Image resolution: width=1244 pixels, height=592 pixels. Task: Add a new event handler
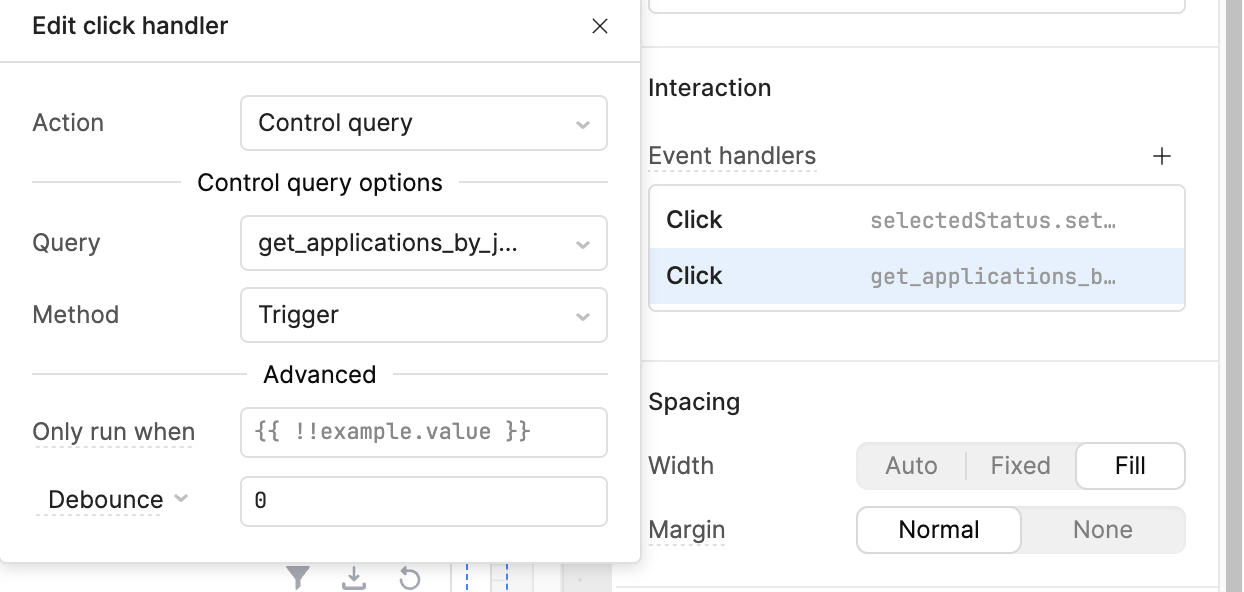[1161, 156]
